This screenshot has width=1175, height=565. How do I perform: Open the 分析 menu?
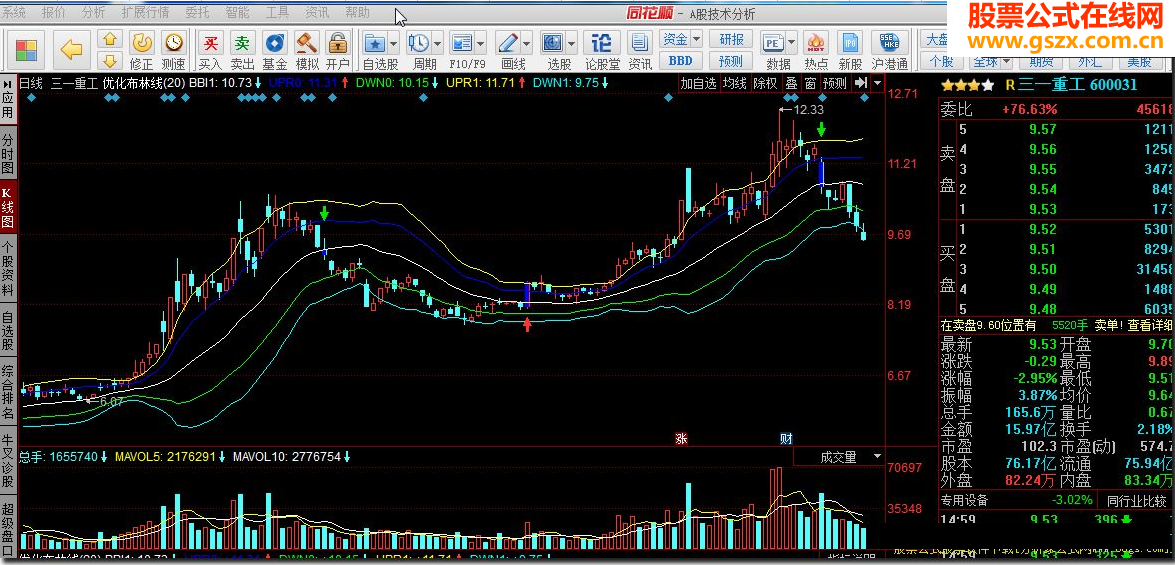(x=94, y=12)
